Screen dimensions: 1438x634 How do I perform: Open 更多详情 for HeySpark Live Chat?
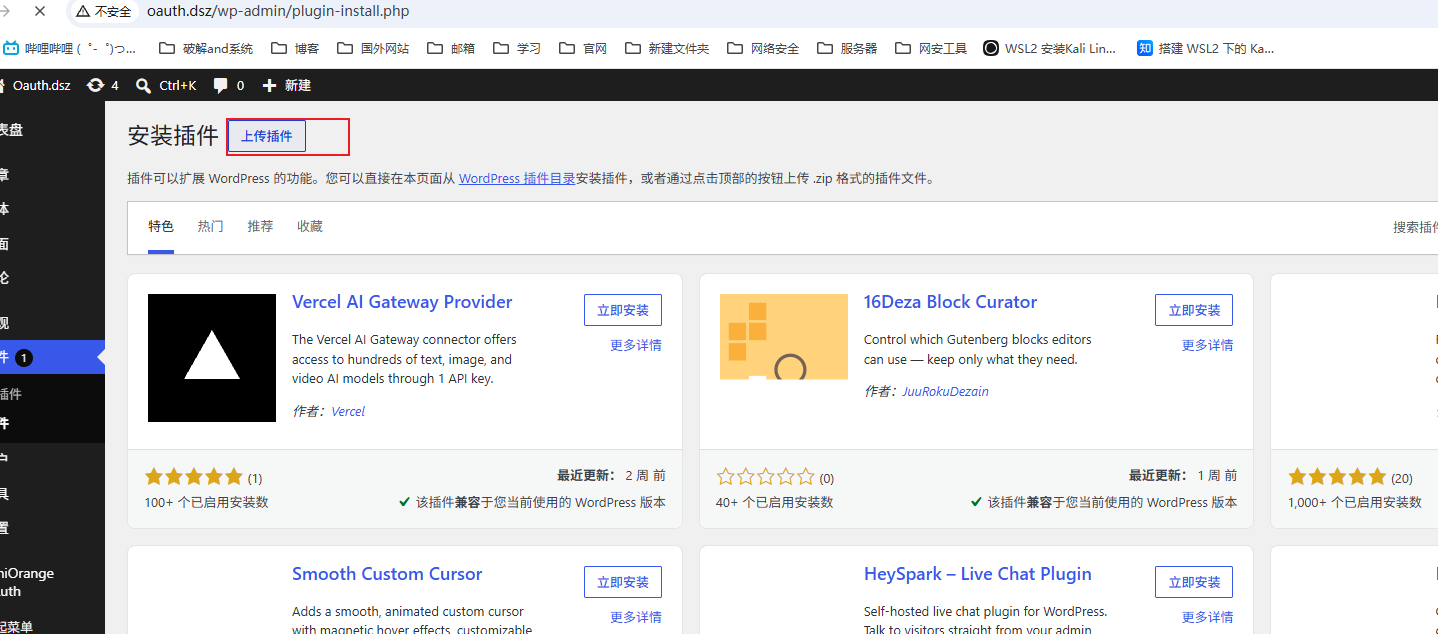(1207, 617)
